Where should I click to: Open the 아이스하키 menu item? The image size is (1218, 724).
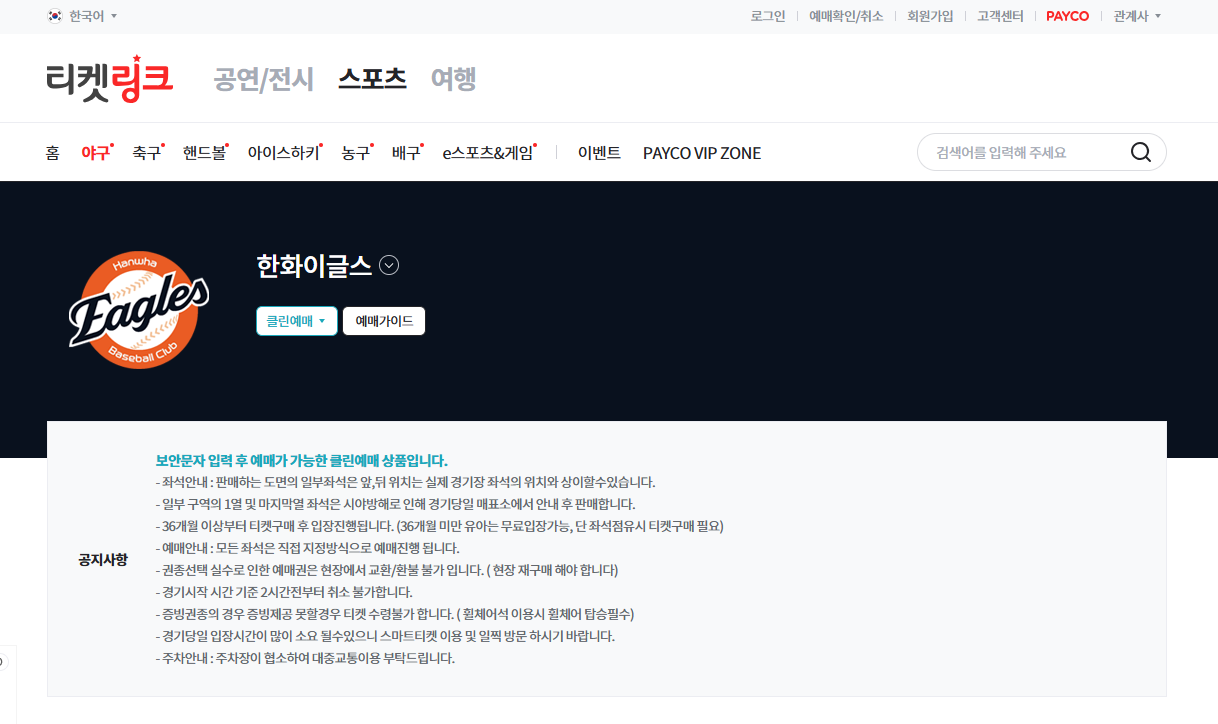click(x=285, y=153)
